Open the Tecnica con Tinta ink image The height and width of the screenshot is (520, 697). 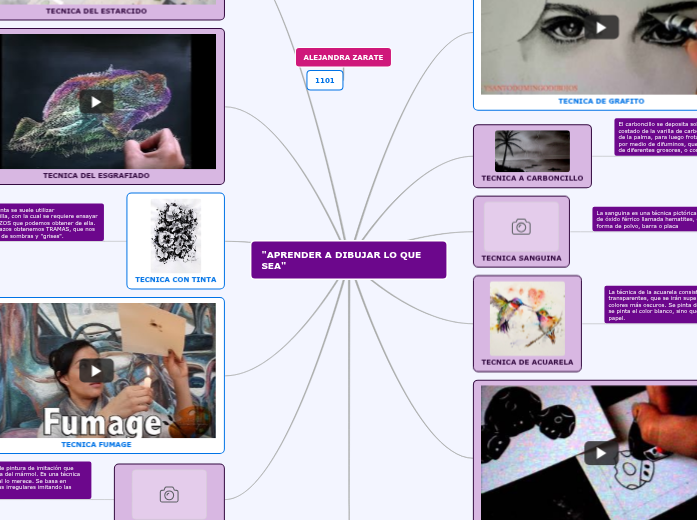(x=175, y=234)
